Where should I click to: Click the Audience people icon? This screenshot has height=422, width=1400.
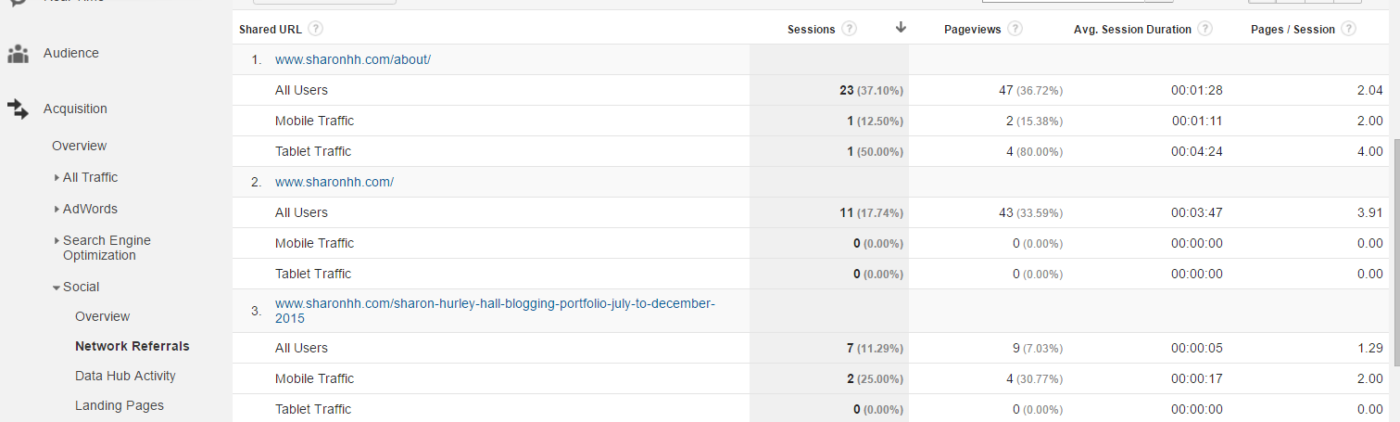coord(18,54)
